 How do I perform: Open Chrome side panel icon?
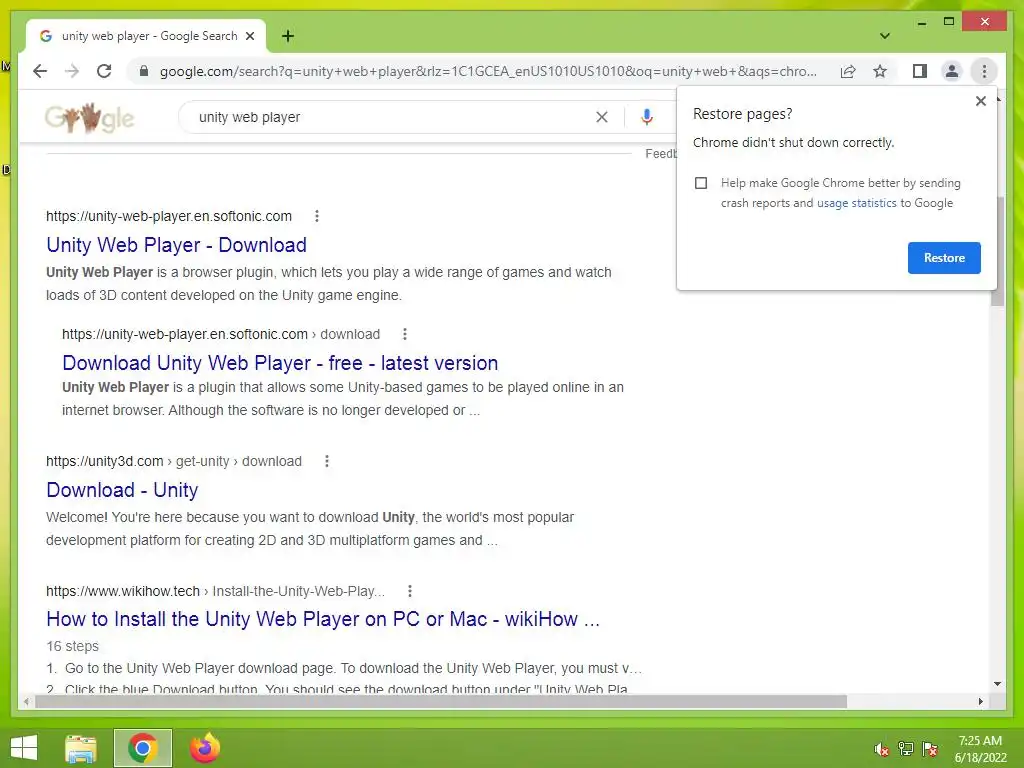[920, 71]
